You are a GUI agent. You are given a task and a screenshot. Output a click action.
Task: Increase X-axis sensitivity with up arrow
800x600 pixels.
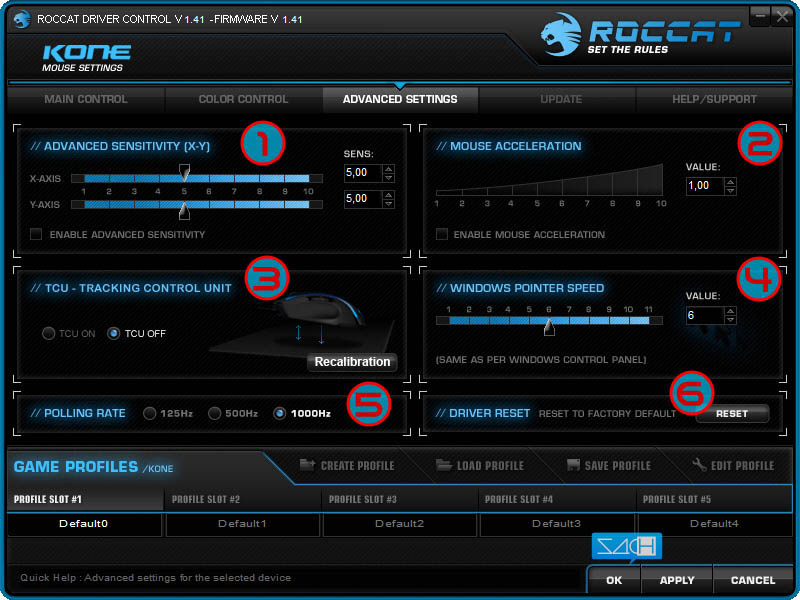389,169
